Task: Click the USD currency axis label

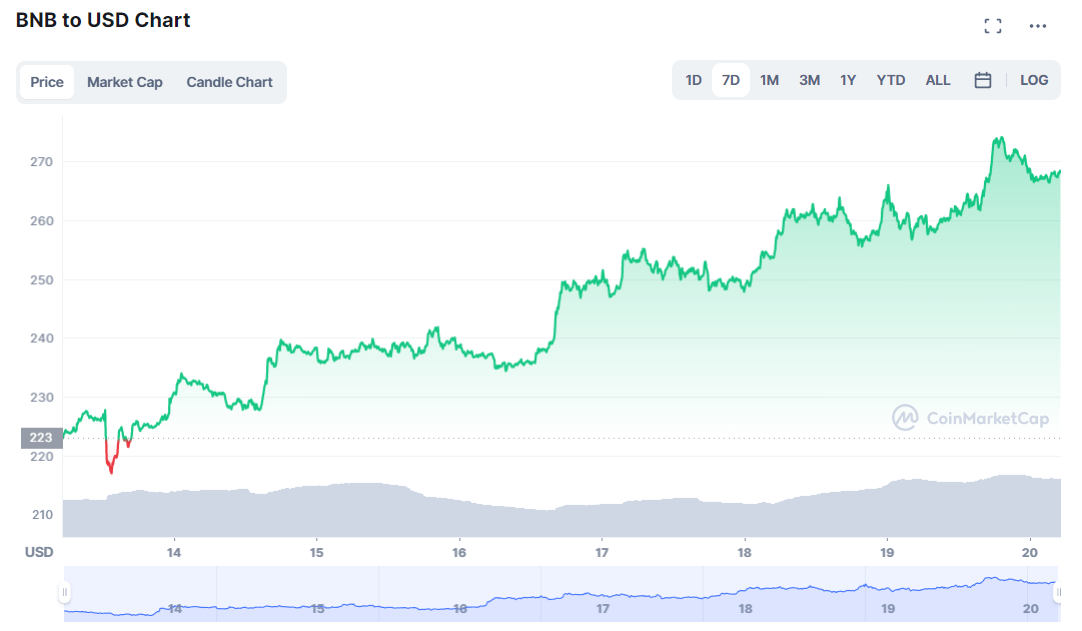Action: click(x=39, y=552)
